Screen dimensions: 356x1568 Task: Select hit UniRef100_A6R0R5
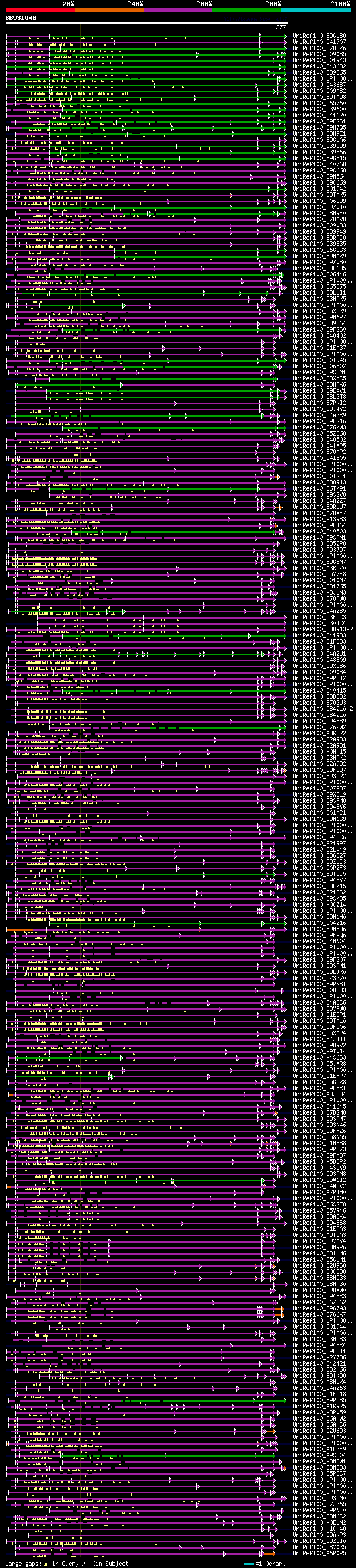(x=319, y=1554)
